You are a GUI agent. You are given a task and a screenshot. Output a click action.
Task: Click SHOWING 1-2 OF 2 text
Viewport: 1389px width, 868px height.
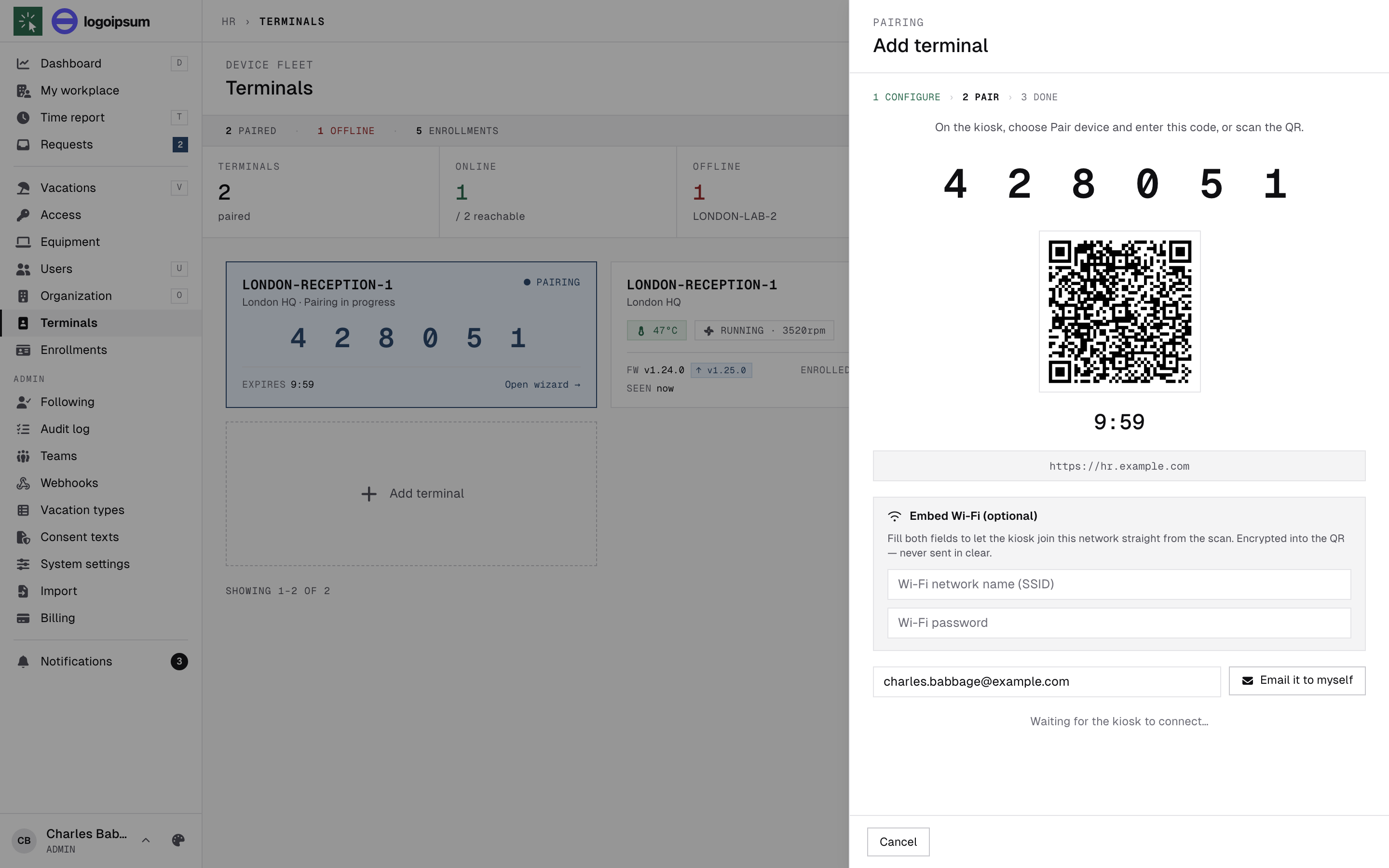pos(278,591)
